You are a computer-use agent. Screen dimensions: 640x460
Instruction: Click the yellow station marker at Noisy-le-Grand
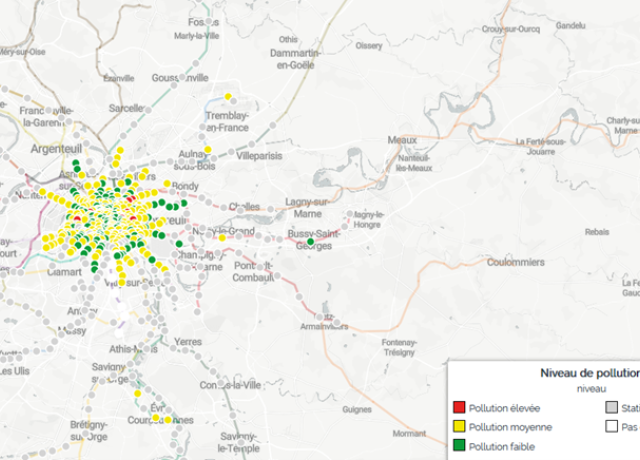point(222,238)
